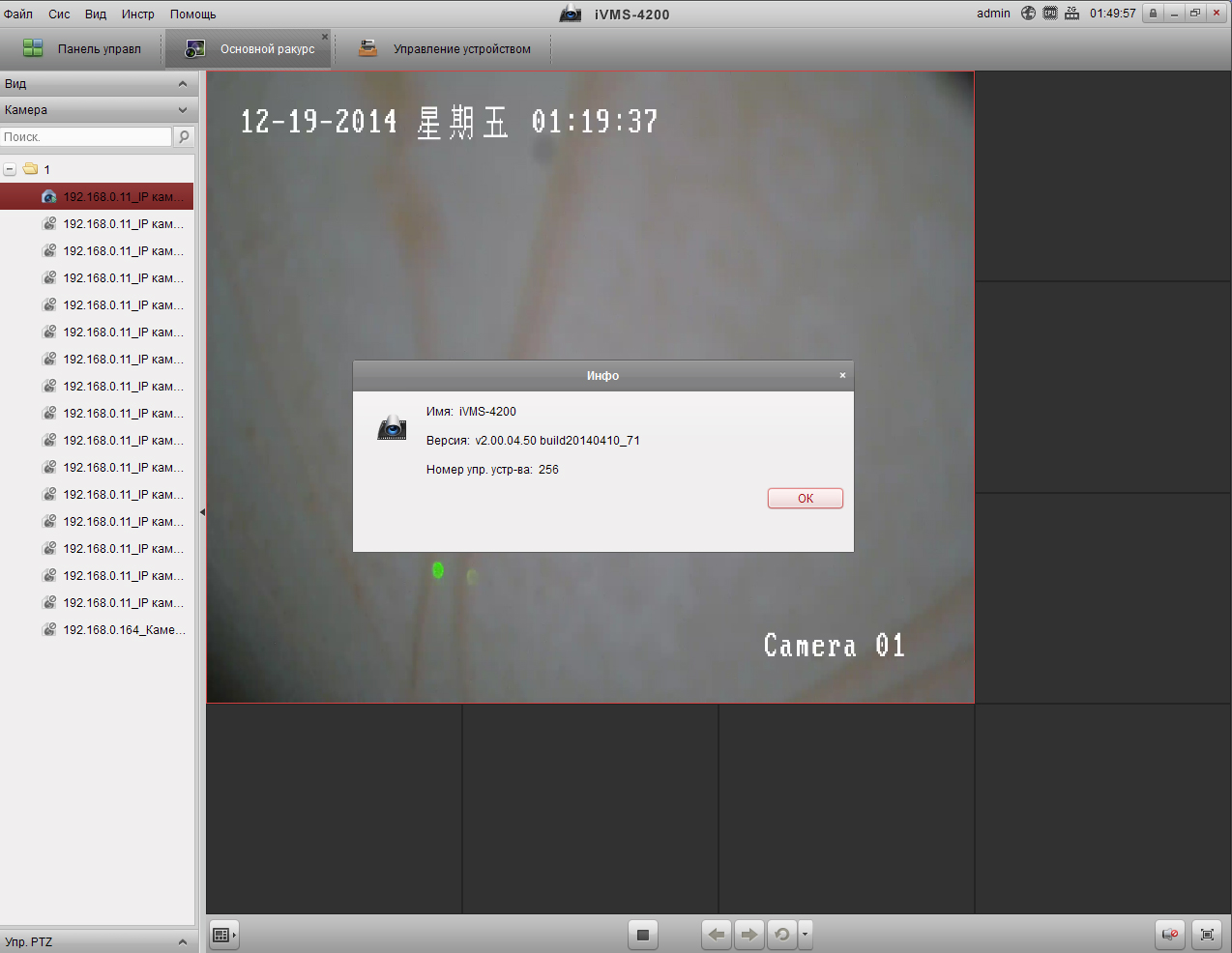Go to the next page arrow
This screenshot has height=953, width=1232.
[x=749, y=935]
